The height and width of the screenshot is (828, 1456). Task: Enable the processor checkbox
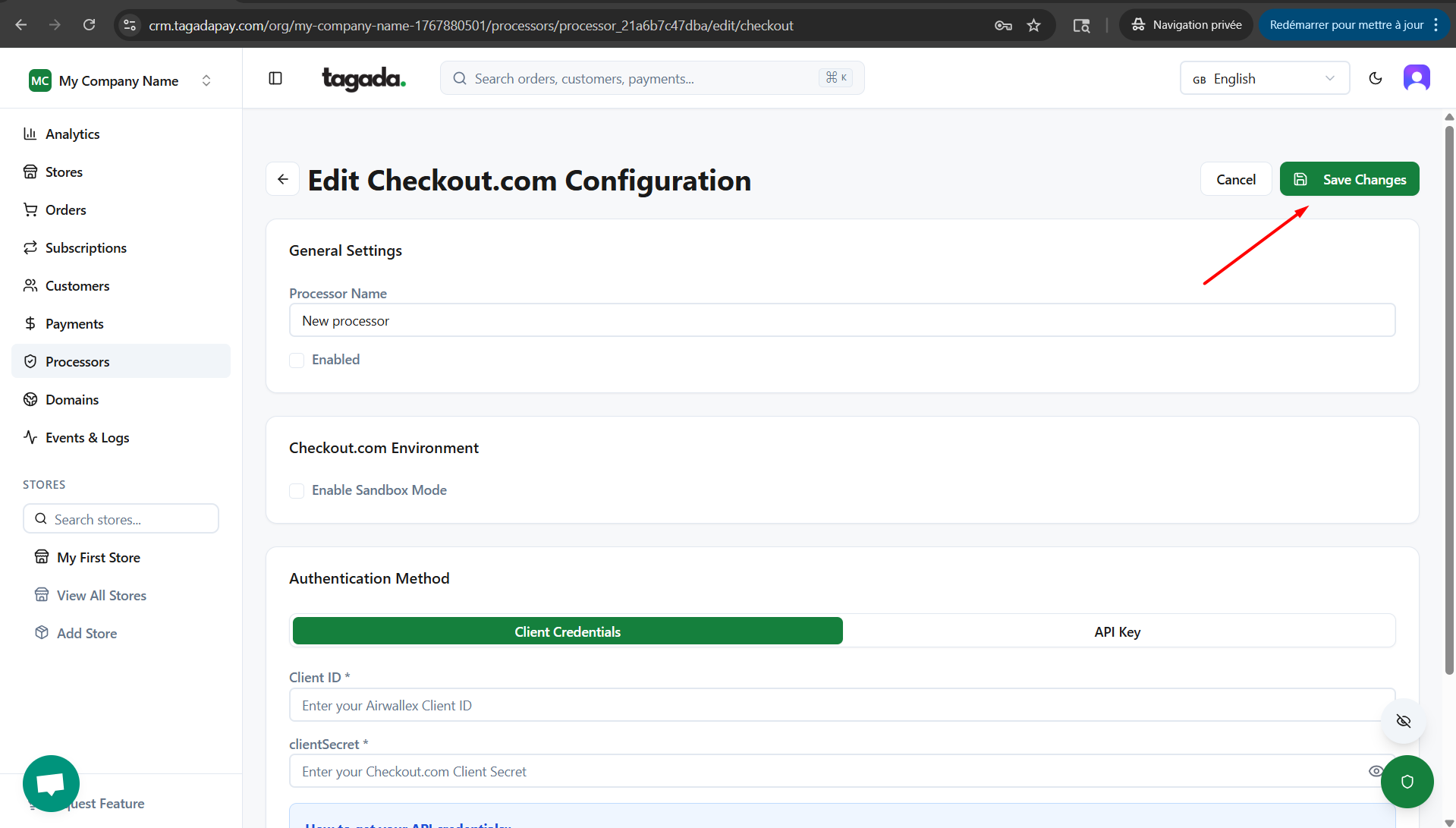pyautogui.click(x=297, y=360)
